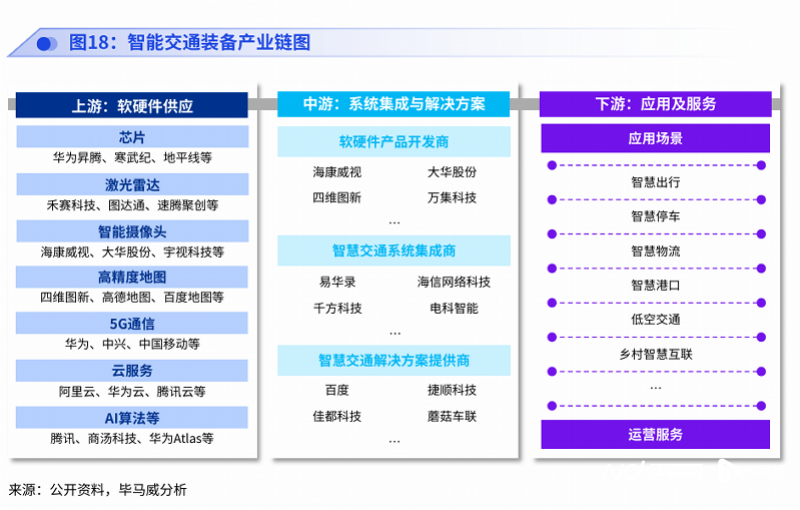The height and width of the screenshot is (510, 800).
Task: Click the text 华为、中兴、中国移动等
Action: (x=132, y=344)
